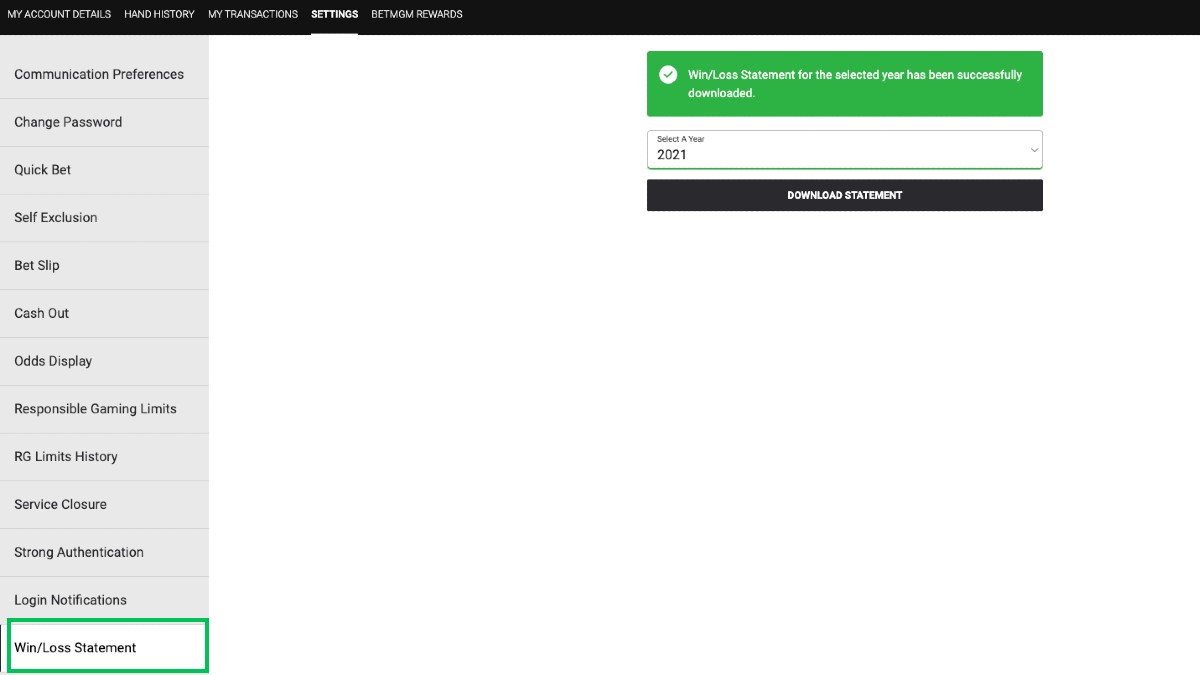Select Service Closure option

(104, 505)
